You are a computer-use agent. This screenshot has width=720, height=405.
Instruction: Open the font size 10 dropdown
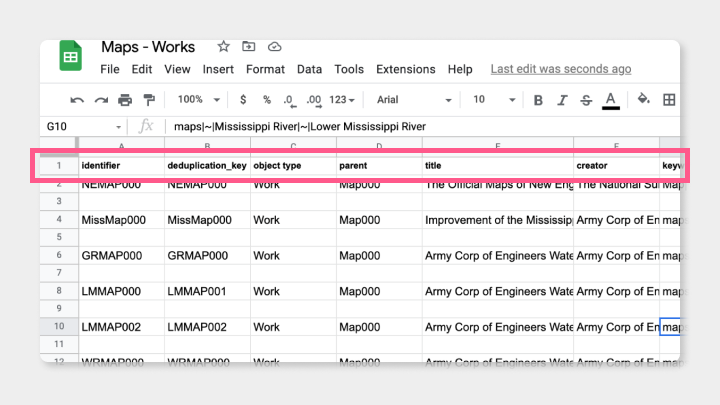pyautogui.click(x=494, y=100)
